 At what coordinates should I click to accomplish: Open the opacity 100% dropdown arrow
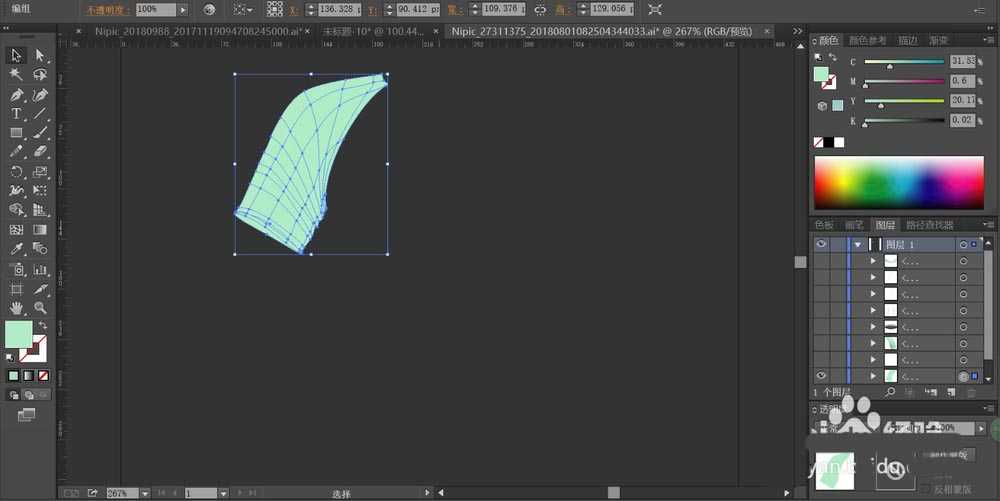(183, 9)
